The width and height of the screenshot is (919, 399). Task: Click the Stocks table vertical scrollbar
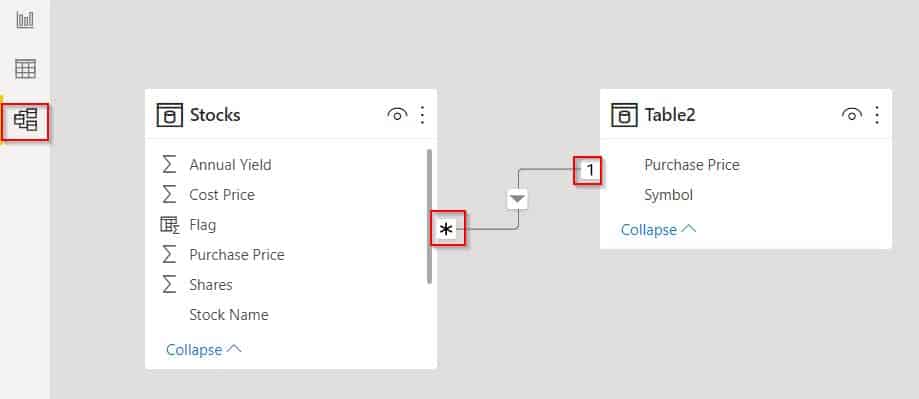430,216
